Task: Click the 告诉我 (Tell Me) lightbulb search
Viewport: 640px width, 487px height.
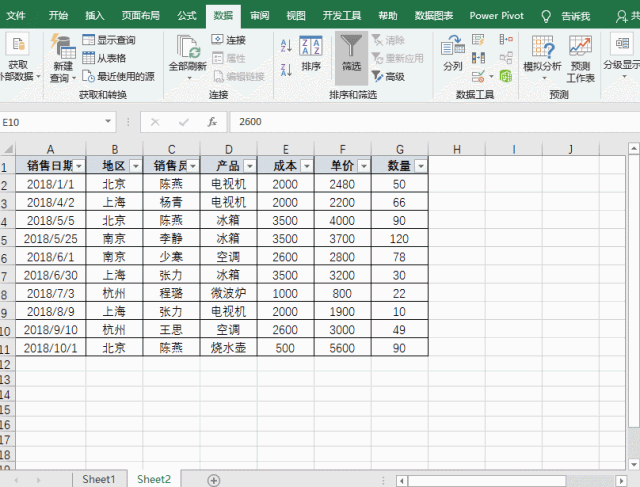Action: [566, 16]
